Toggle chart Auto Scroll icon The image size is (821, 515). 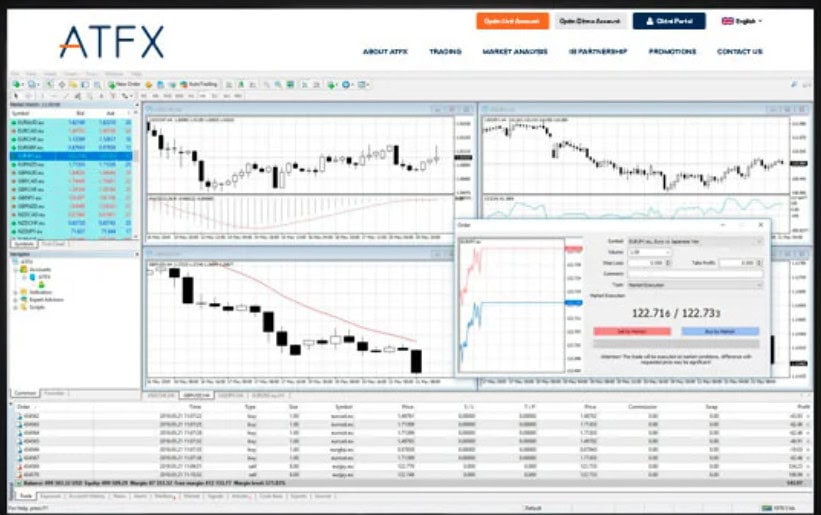pyautogui.click(x=304, y=84)
